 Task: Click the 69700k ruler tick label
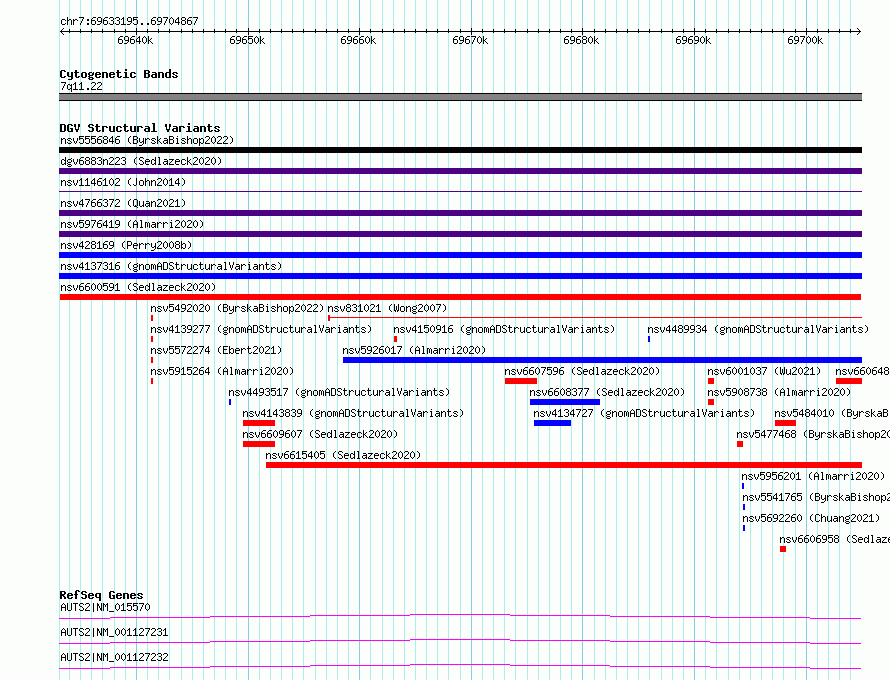(x=805, y=40)
